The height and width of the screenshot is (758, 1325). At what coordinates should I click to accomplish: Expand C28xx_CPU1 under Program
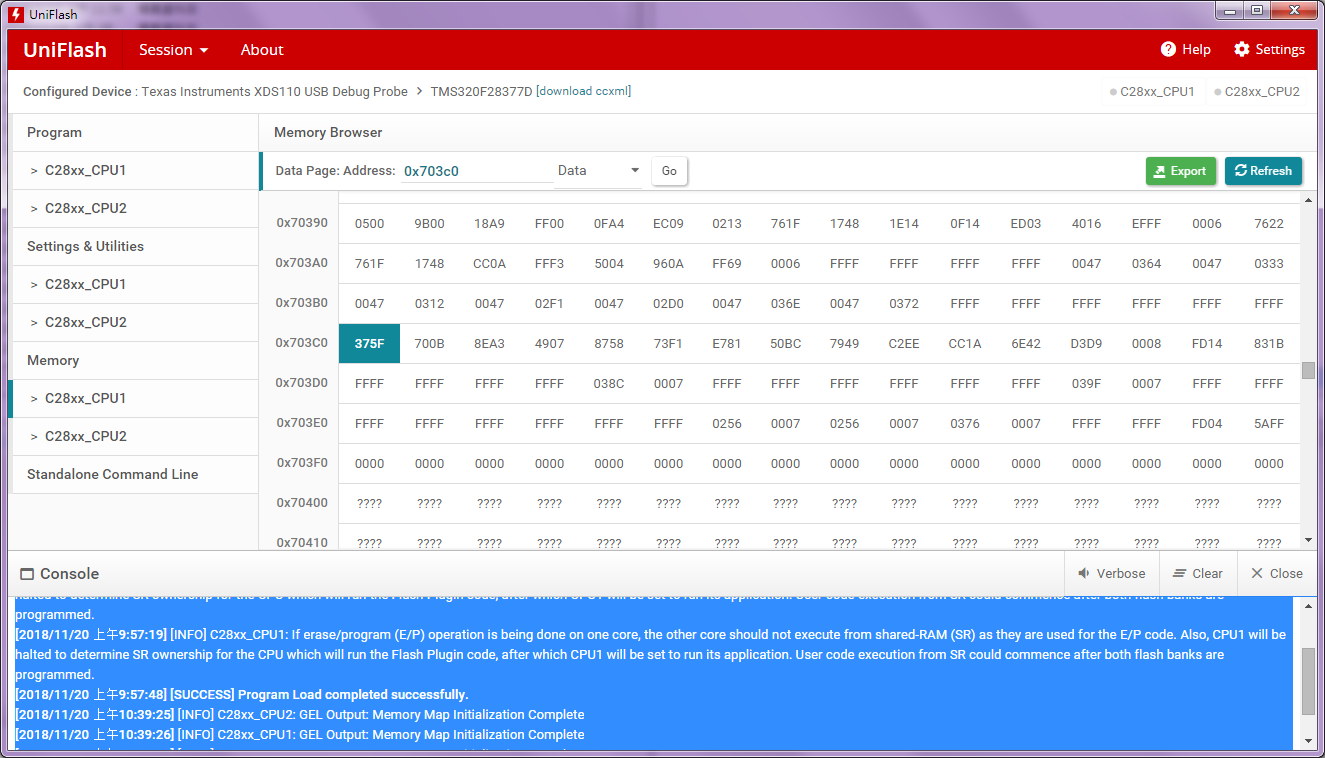134,171
